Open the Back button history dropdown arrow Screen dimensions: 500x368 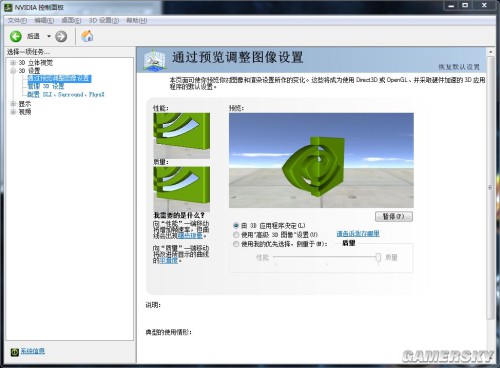click(x=49, y=36)
